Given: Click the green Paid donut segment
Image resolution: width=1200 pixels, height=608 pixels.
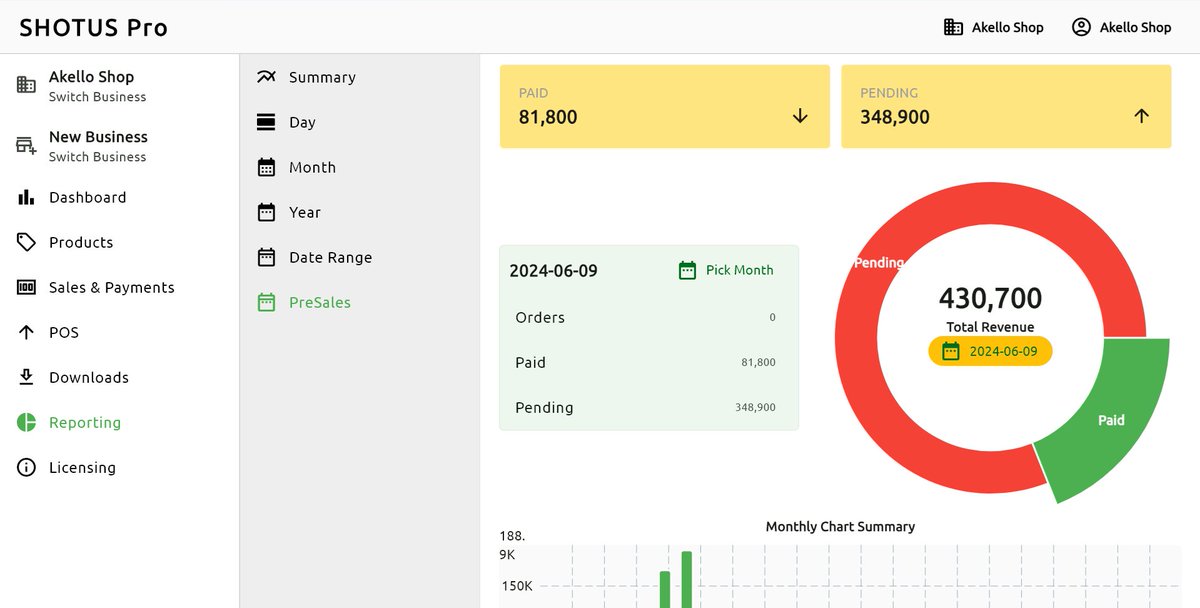Looking at the screenshot, I should click(x=1110, y=420).
